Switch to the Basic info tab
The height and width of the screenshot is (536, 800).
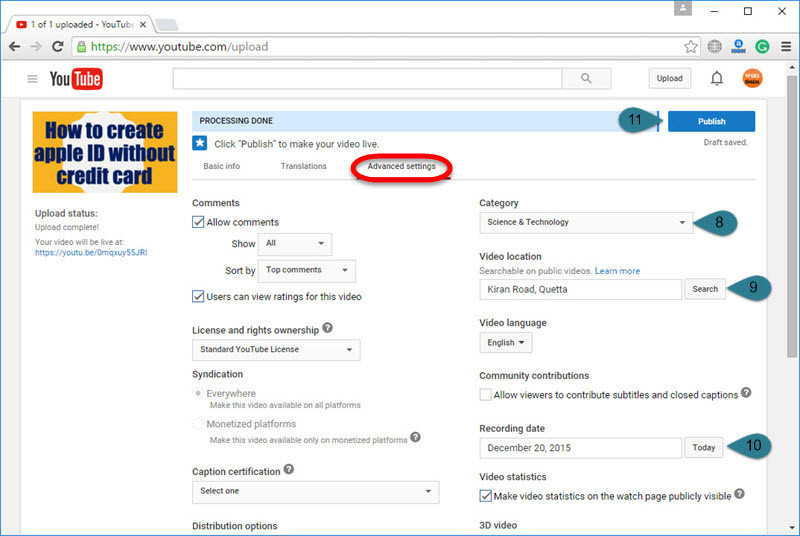(x=221, y=166)
